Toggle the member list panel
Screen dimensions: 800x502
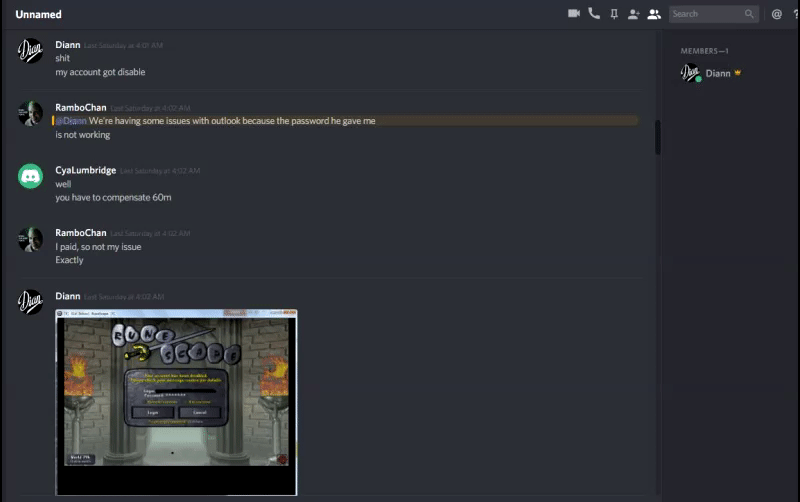tap(654, 14)
